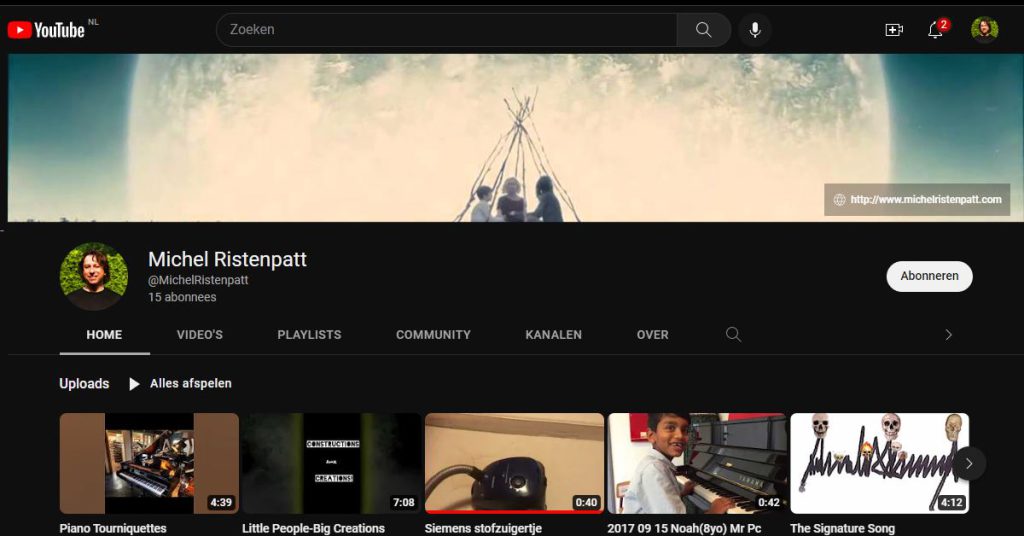Open account menu via profile avatar
1024x536 pixels.
[984, 30]
